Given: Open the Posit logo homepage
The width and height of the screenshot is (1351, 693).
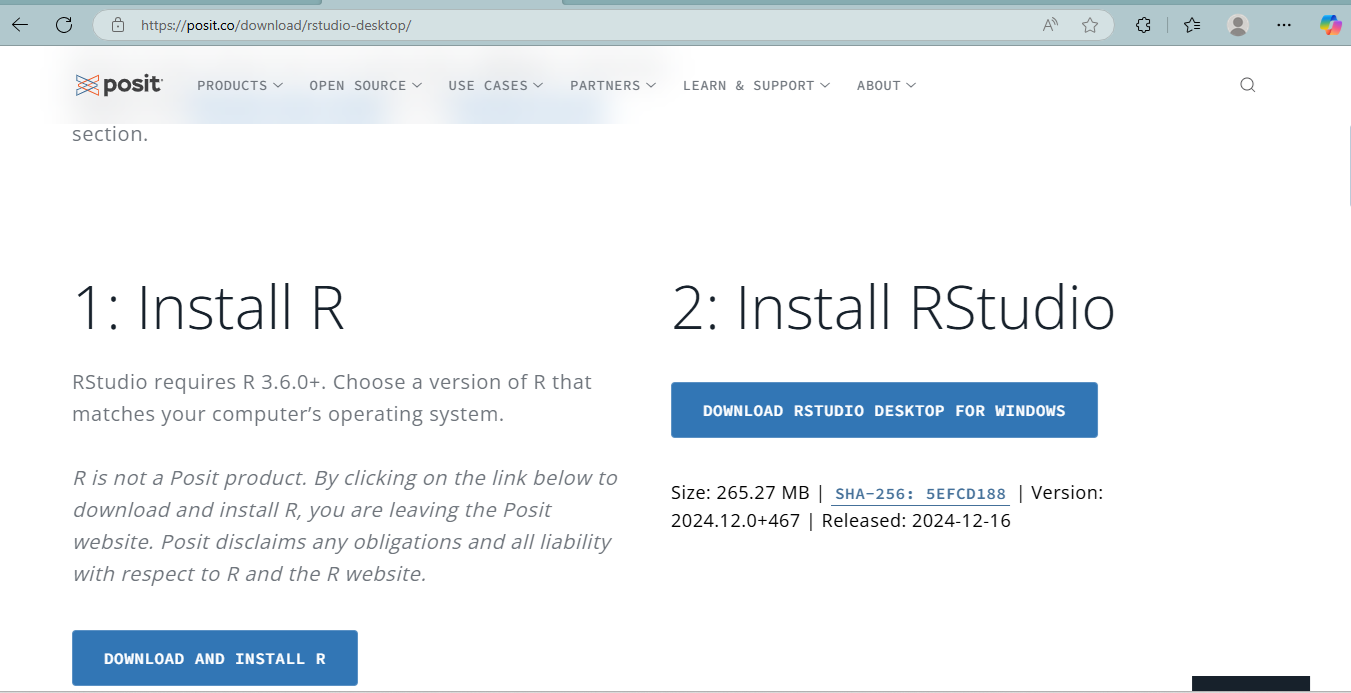Looking at the screenshot, I should [x=119, y=85].
